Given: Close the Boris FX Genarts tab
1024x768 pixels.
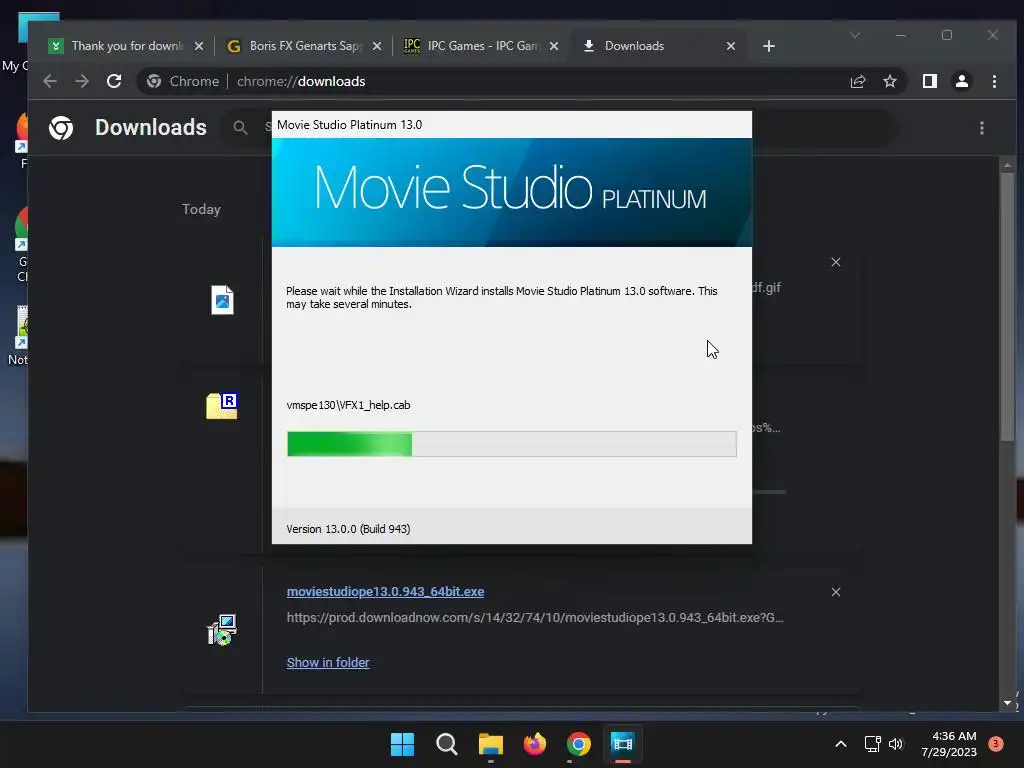Looking at the screenshot, I should click(377, 46).
